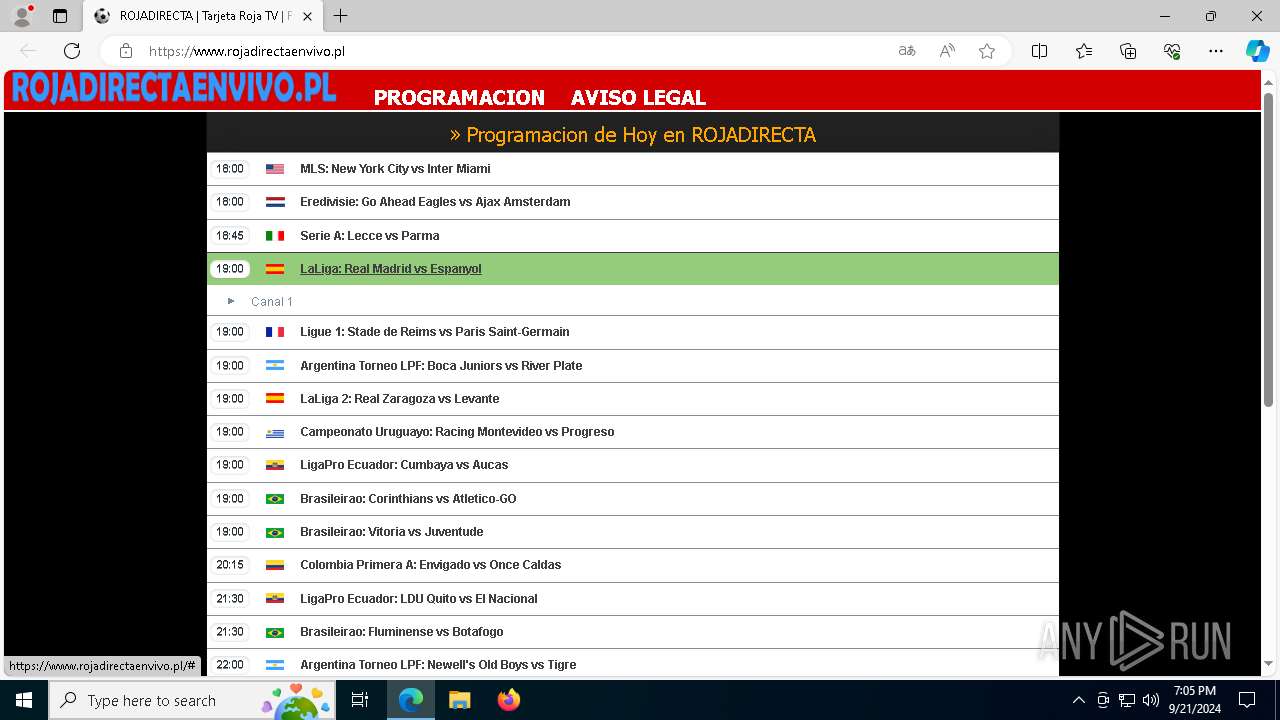
Task: Open the tab actions menu icon
Action: pos(60,16)
